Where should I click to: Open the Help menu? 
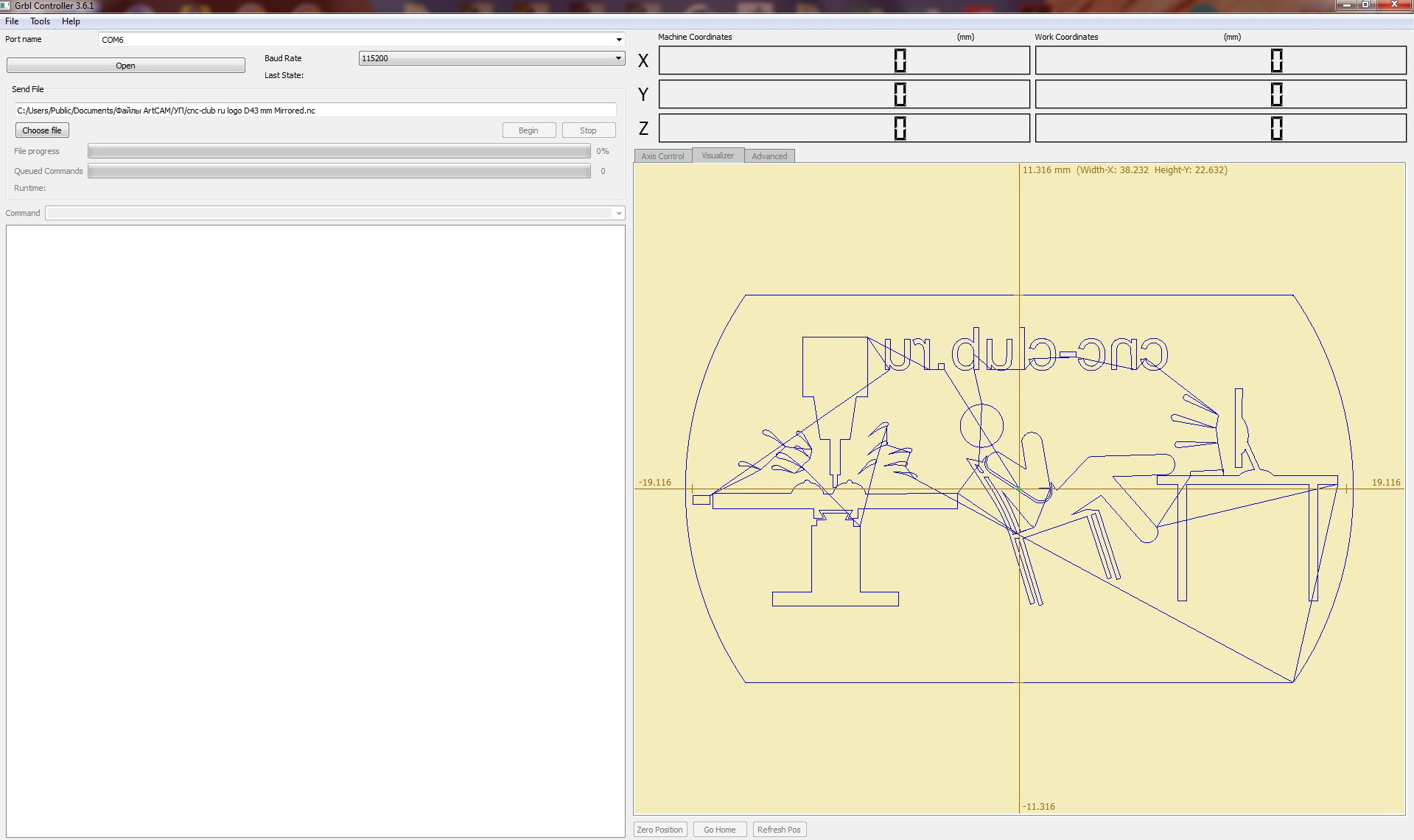[71, 21]
